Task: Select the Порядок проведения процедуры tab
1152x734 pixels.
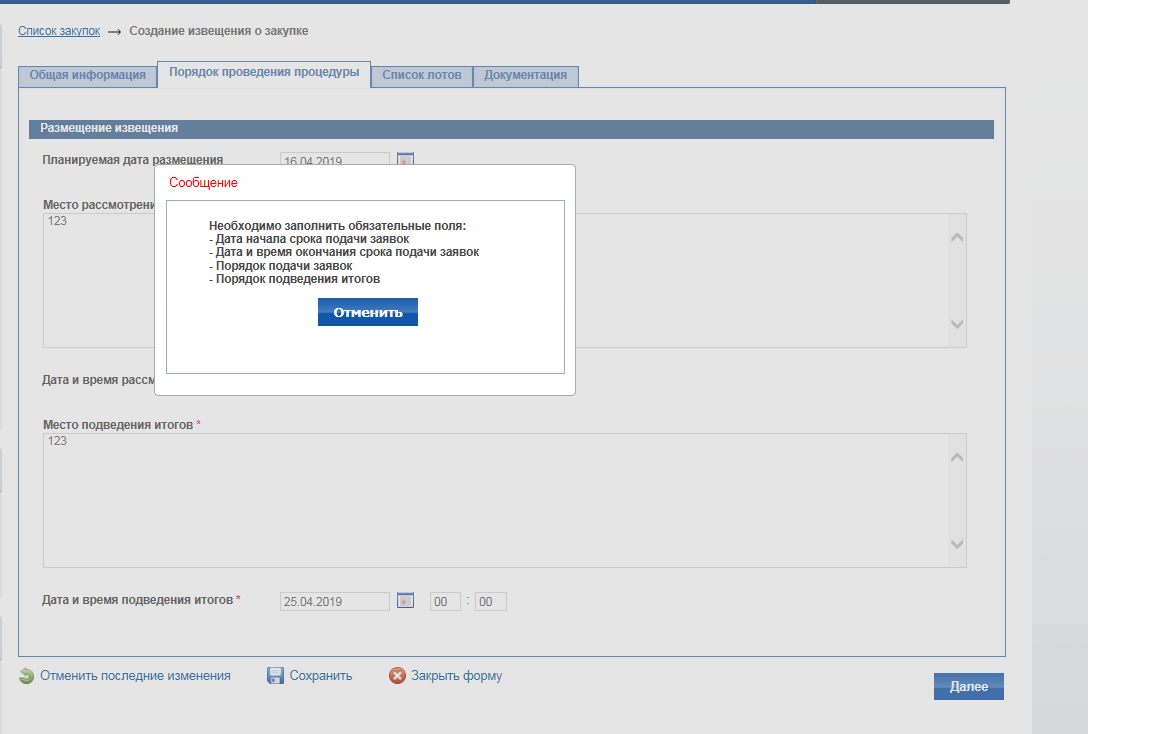Action: pyautogui.click(x=264, y=73)
